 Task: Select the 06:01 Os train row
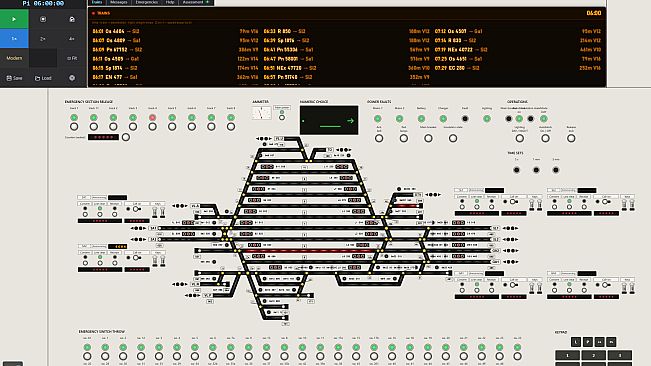click(x=175, y=31)
